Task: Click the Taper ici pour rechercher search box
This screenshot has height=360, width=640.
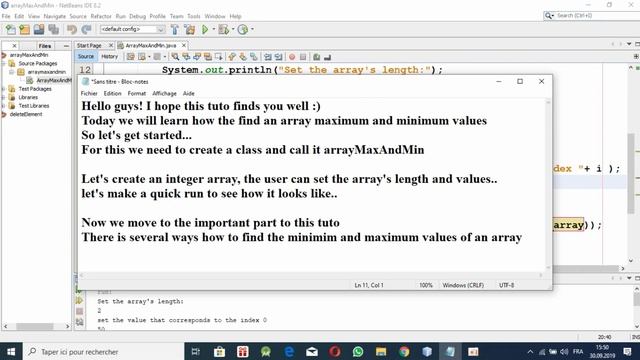Action: pyautogui.click(x=103, y=351)
